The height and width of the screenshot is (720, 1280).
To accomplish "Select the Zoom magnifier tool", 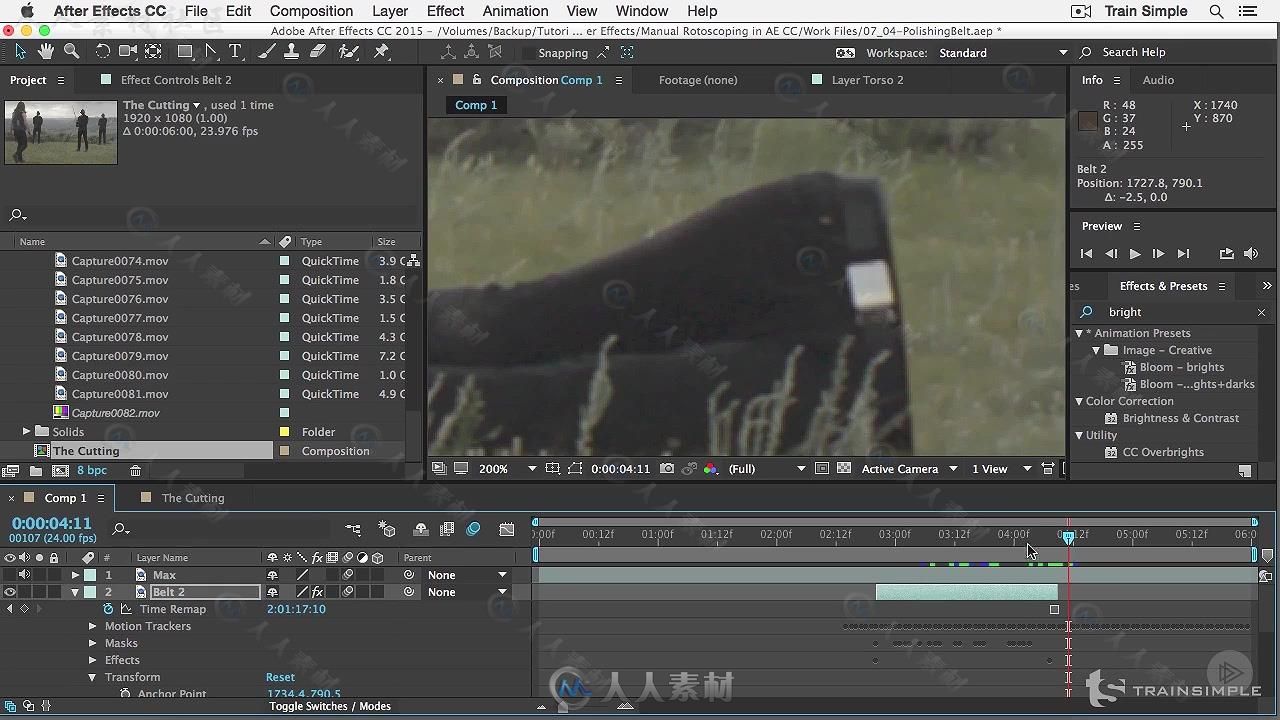I will pos(71,52).
